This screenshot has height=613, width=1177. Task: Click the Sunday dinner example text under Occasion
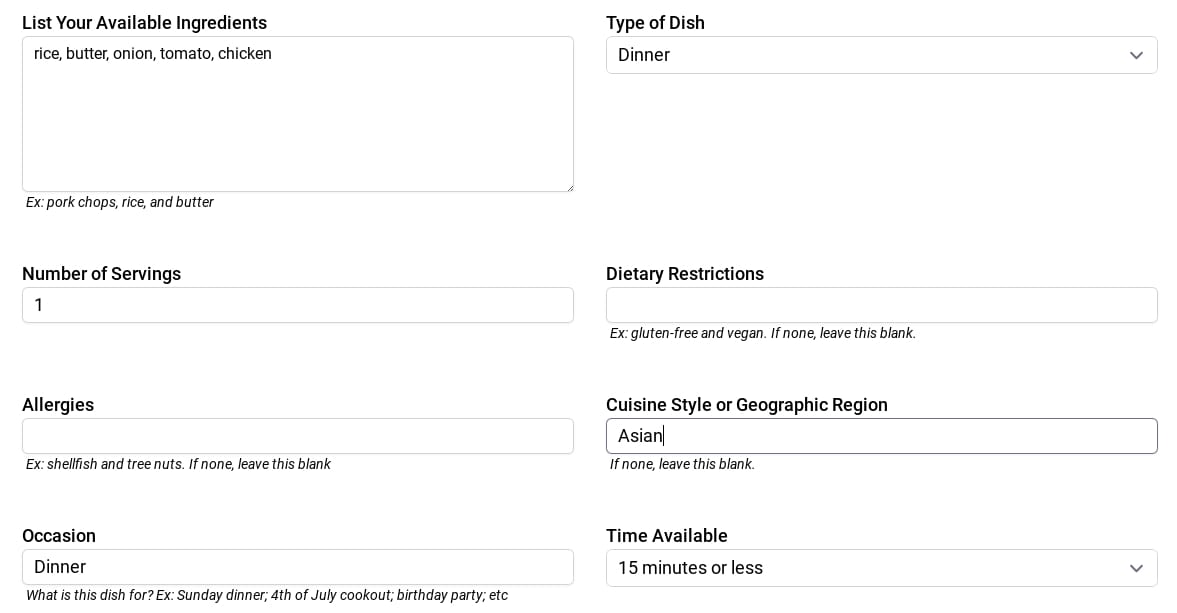point(266,595)
